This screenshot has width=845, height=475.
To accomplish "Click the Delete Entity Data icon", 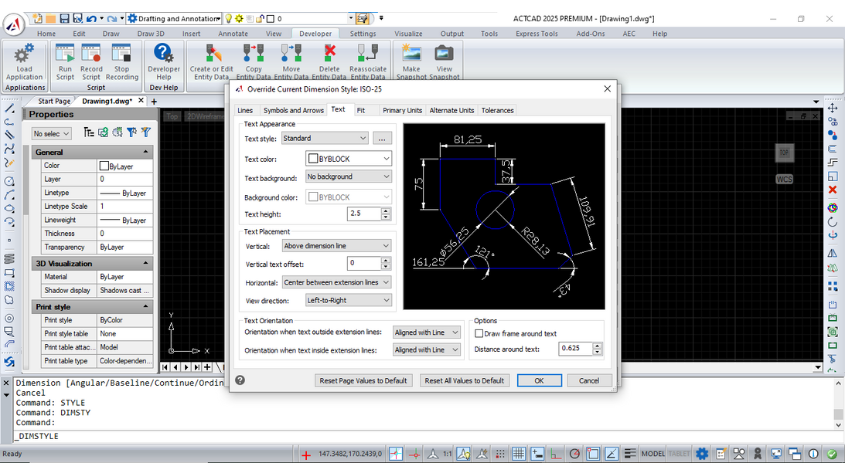I will tap(329, 54).
